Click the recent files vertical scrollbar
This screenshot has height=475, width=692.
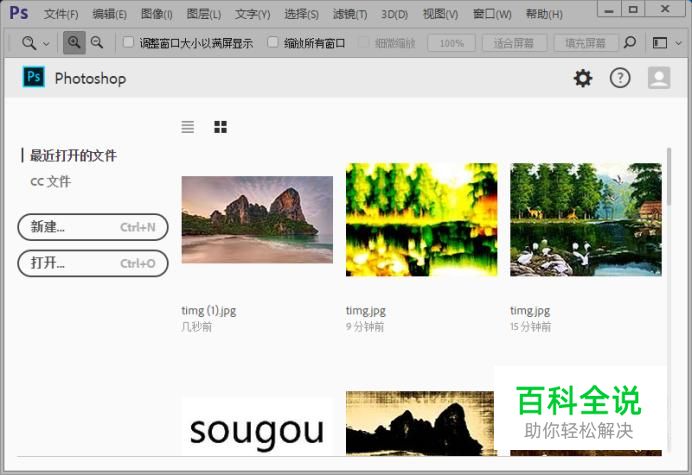[x=669, y=177]
